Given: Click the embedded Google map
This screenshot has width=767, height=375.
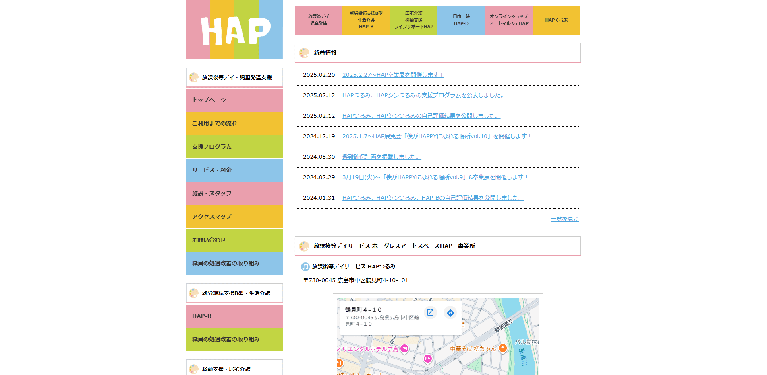Looking at the screenshot, I should pos(438,336).
